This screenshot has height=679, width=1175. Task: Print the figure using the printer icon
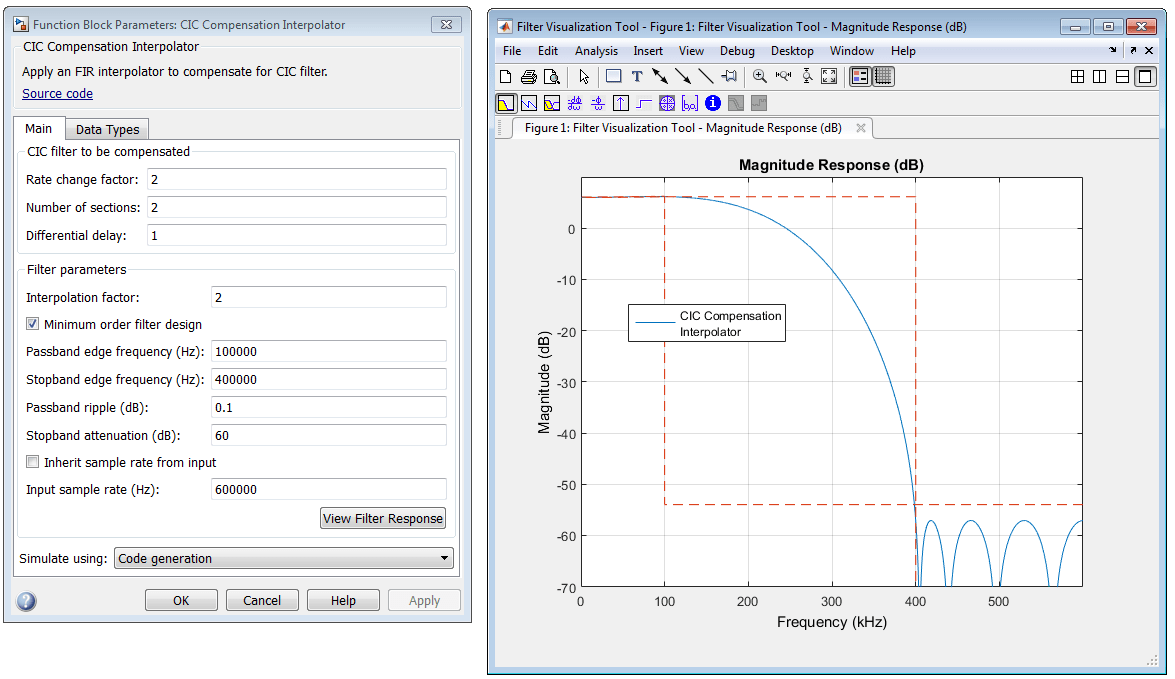point(528,76)
